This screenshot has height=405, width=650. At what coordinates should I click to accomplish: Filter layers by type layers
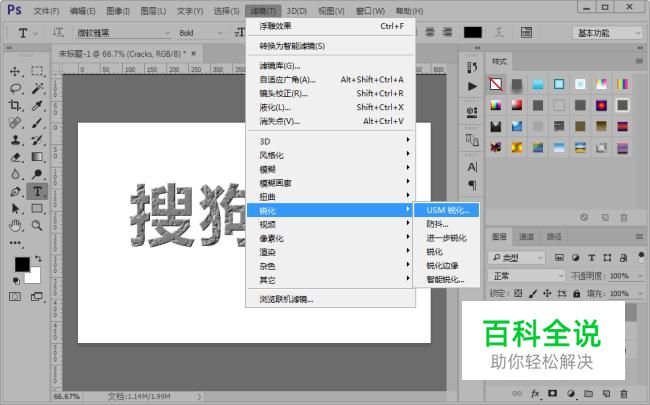pyautogui.click(x=592, y=258)
